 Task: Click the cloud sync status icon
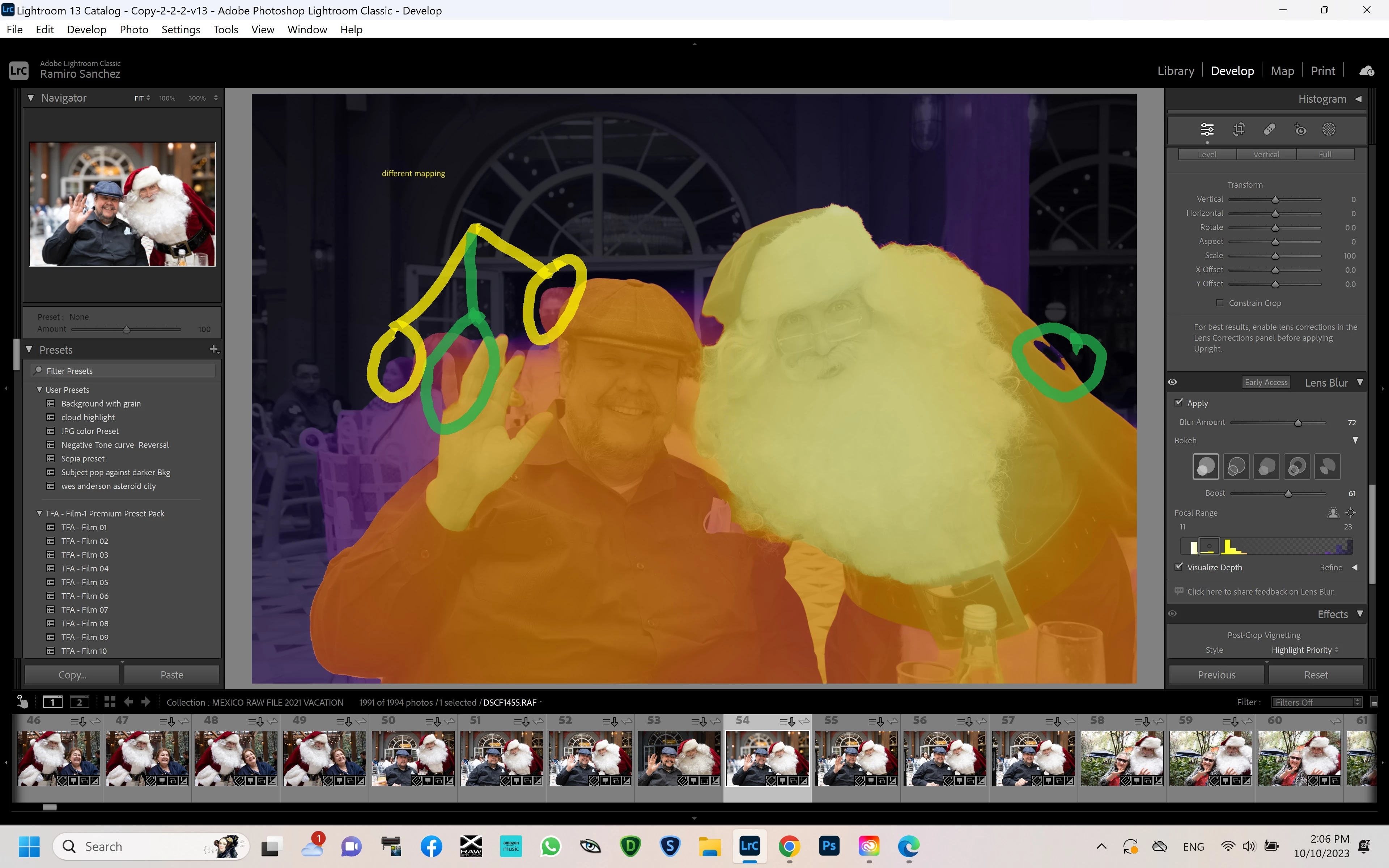click(x=1367, y=71)
